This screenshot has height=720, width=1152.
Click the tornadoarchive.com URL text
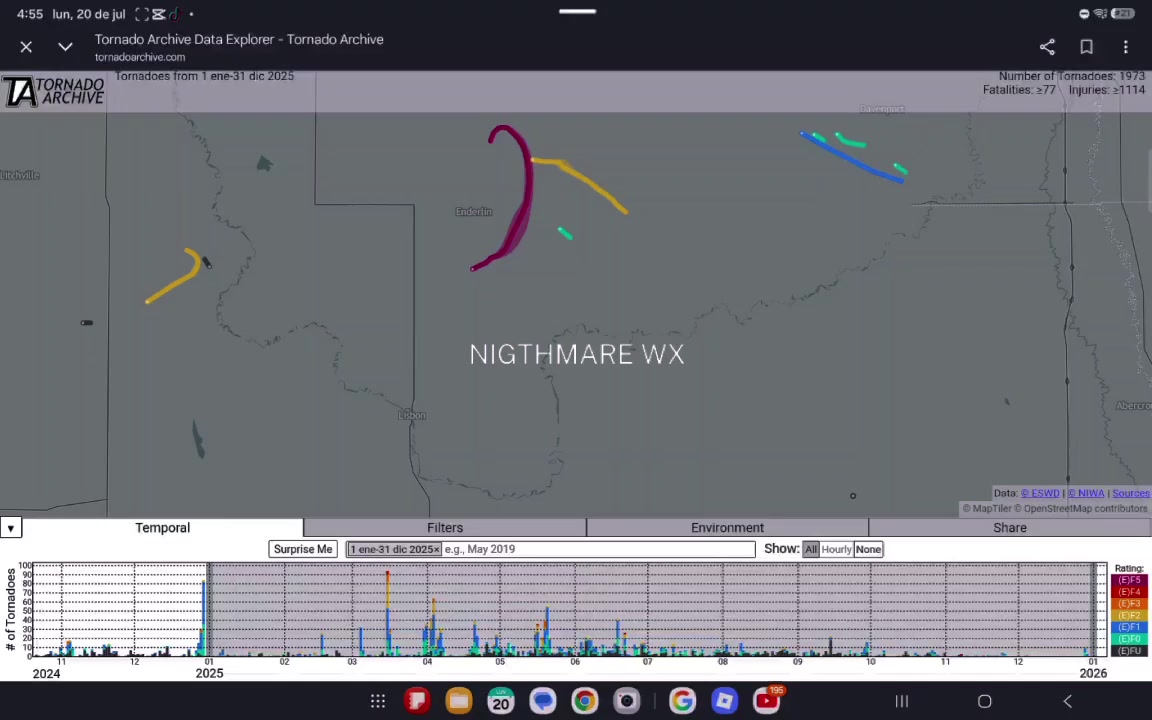(x=140, y=57)
